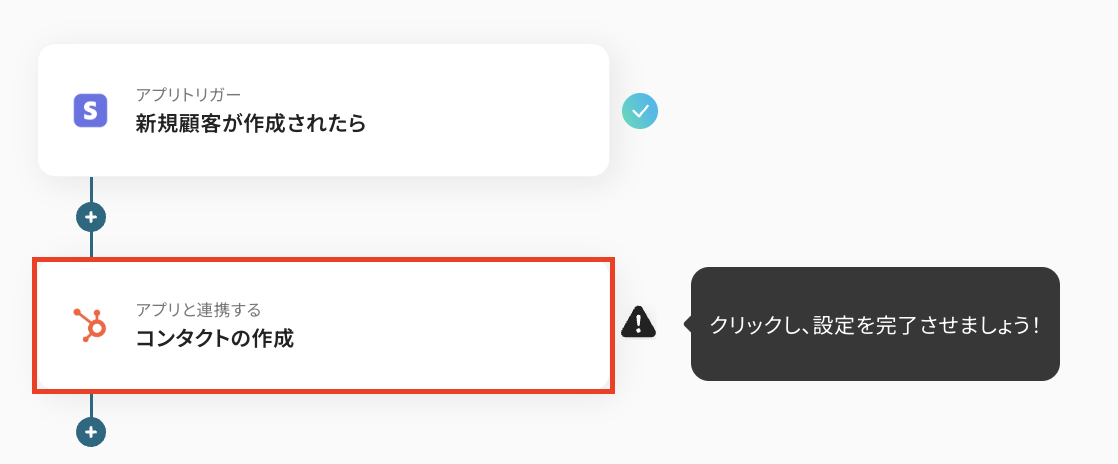The height and width of the screenshot is (464, 1118).
Task: Click the tooltip's left-pointing arrow tip
Action: tap(687, 324)
